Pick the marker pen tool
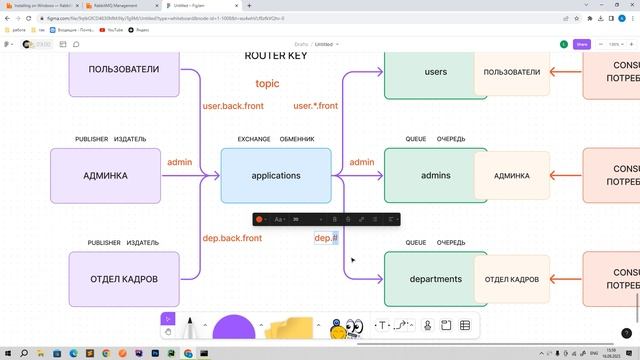This screenshot has height=360, width=640. point(190,328)
